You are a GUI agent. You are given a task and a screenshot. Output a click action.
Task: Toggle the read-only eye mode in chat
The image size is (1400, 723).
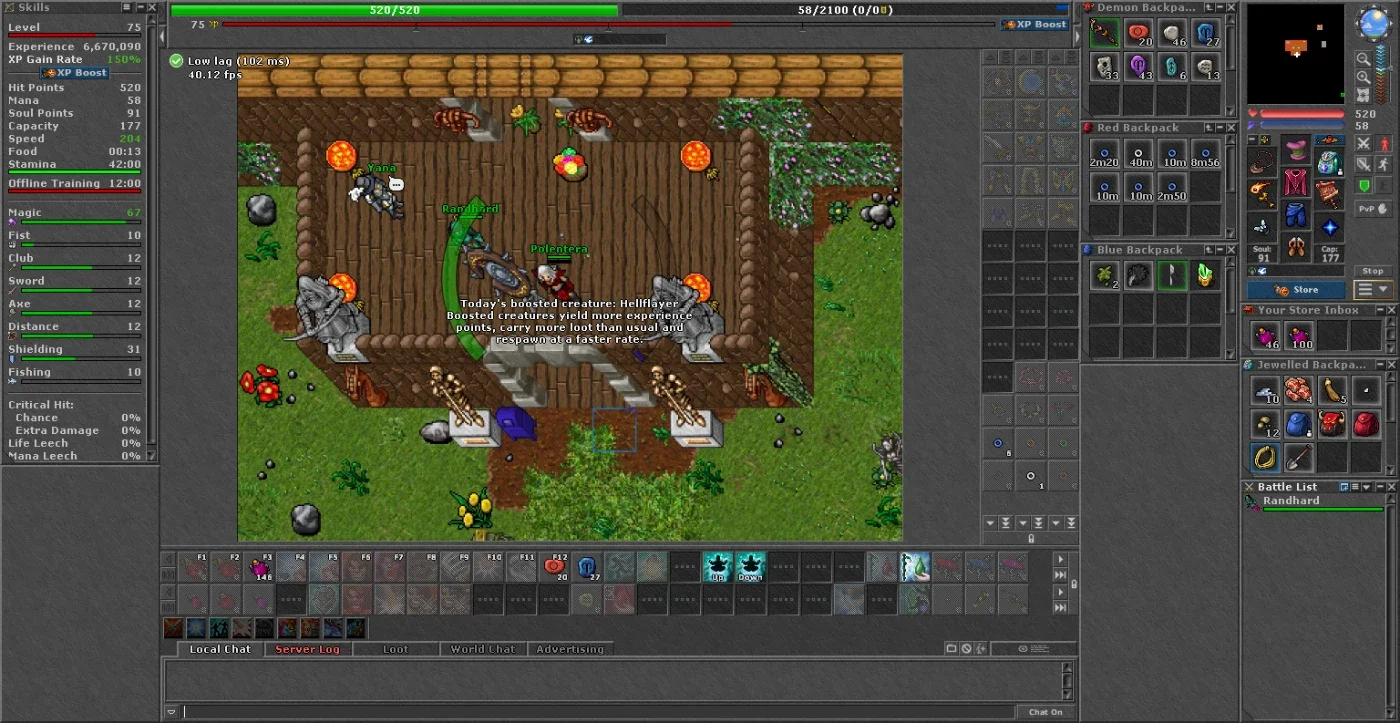(1034, 649)
